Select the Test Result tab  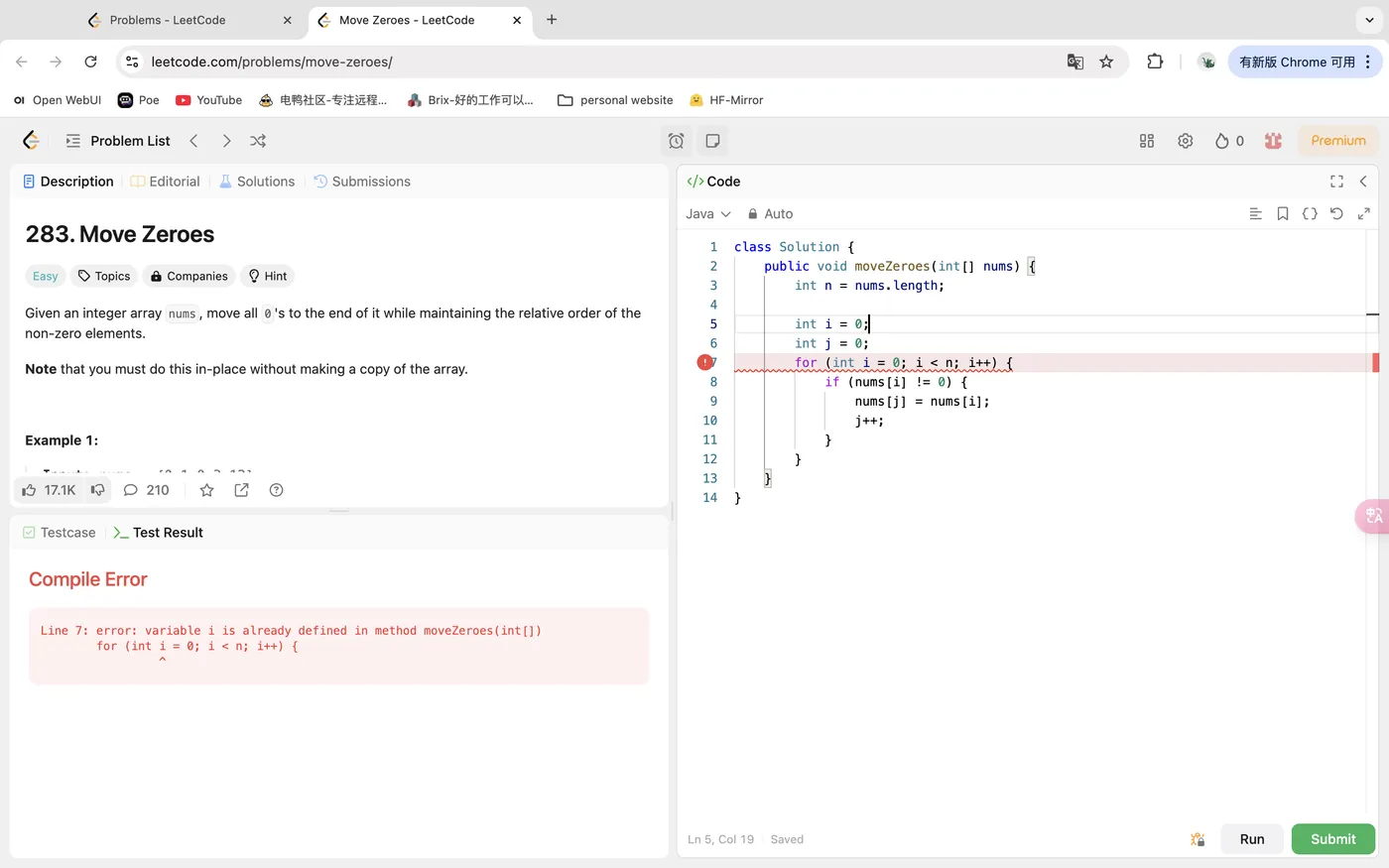(x=158, y=533)
